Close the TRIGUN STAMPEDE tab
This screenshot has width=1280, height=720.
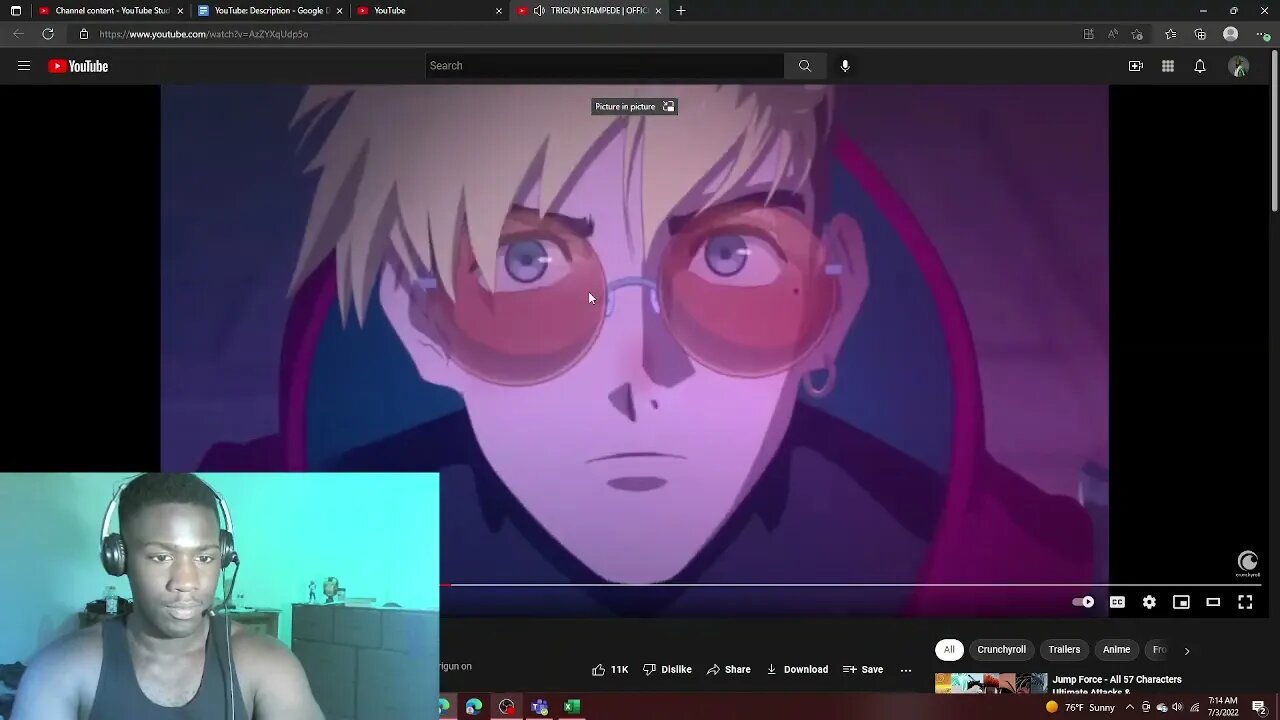(658, 11)
